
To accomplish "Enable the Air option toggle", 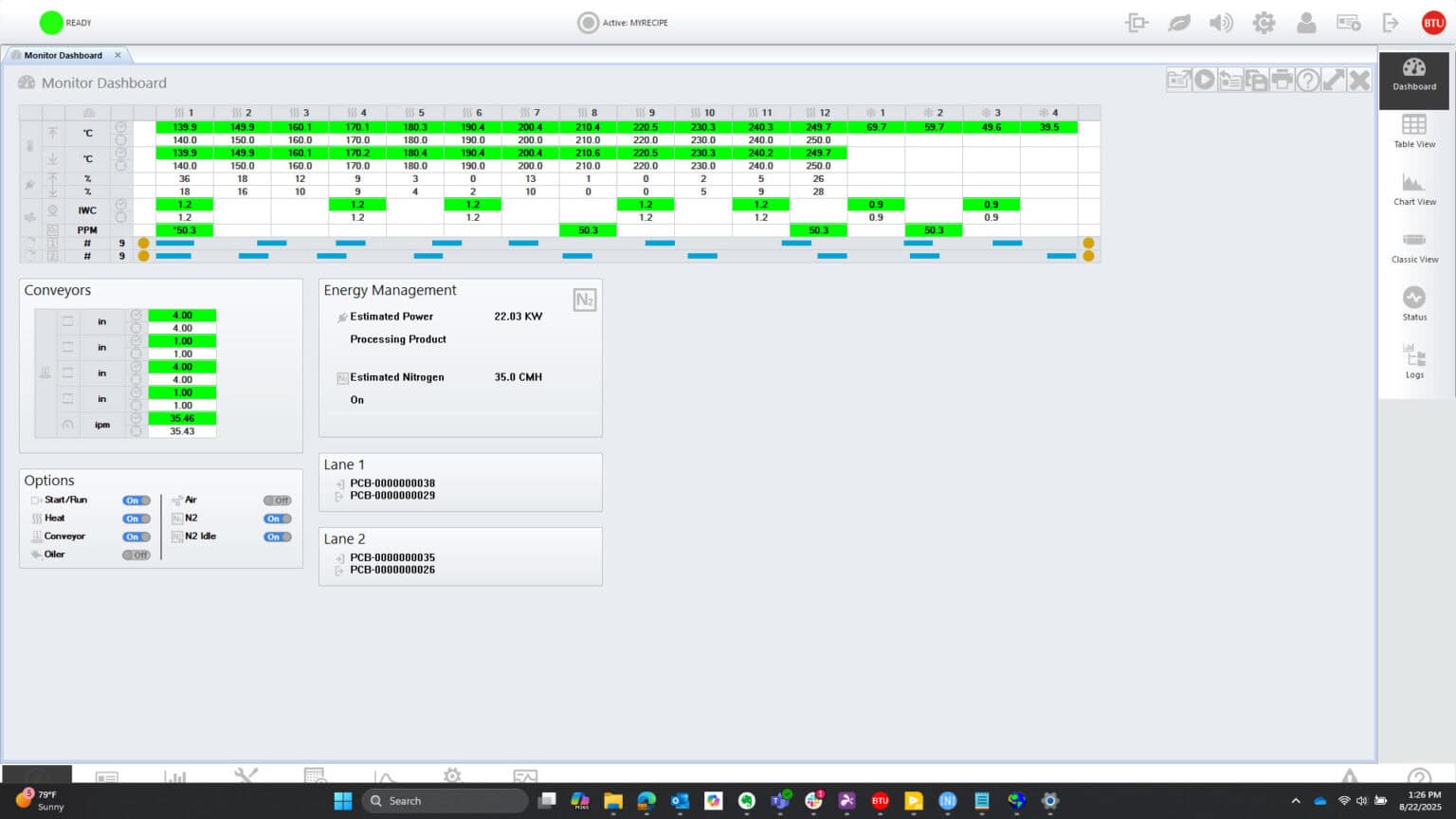I will pos(277,500).
